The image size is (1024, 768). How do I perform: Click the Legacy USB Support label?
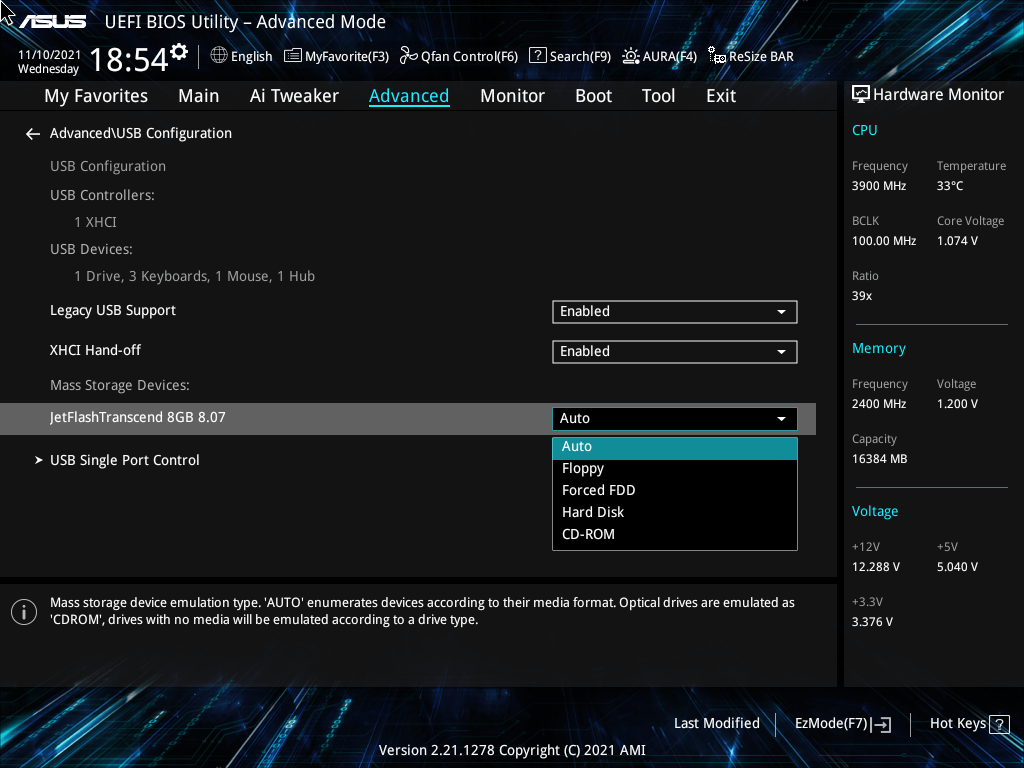(113, 311)
